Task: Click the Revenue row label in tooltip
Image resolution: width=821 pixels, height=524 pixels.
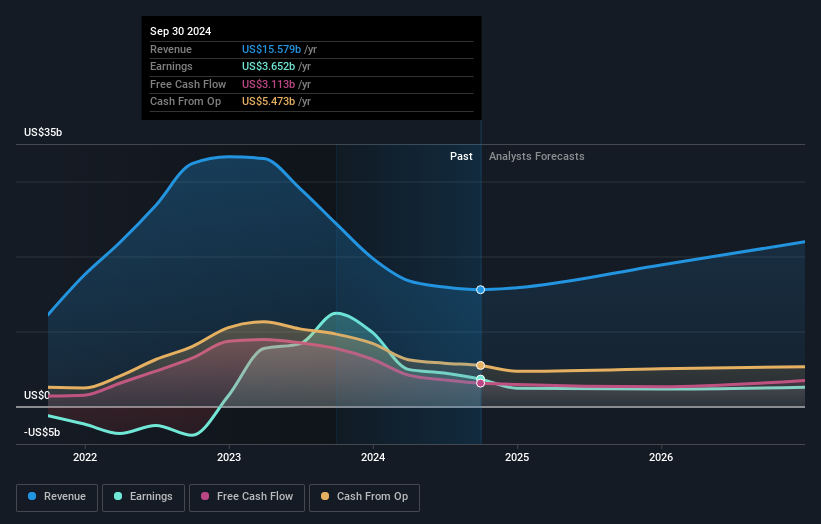Action: (x=171, y=49)
